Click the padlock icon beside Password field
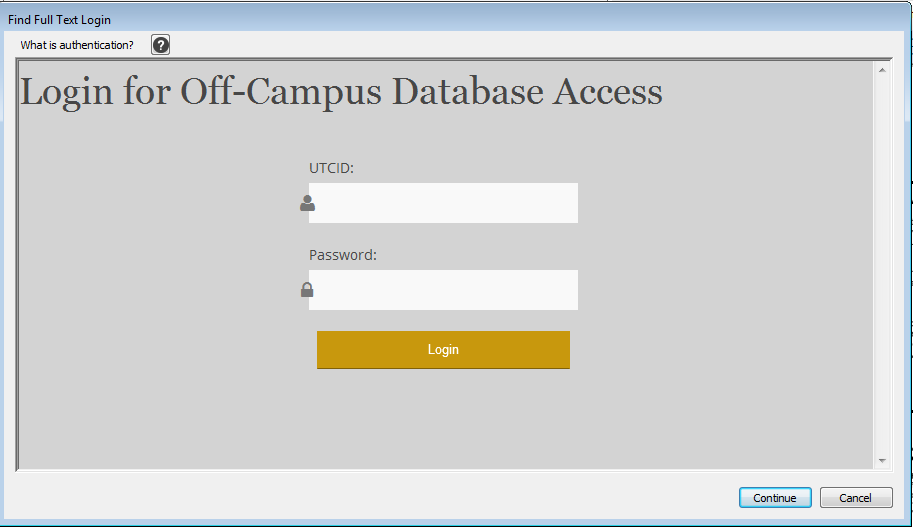This screenshot has width=913, height=527. coord(307,290)
